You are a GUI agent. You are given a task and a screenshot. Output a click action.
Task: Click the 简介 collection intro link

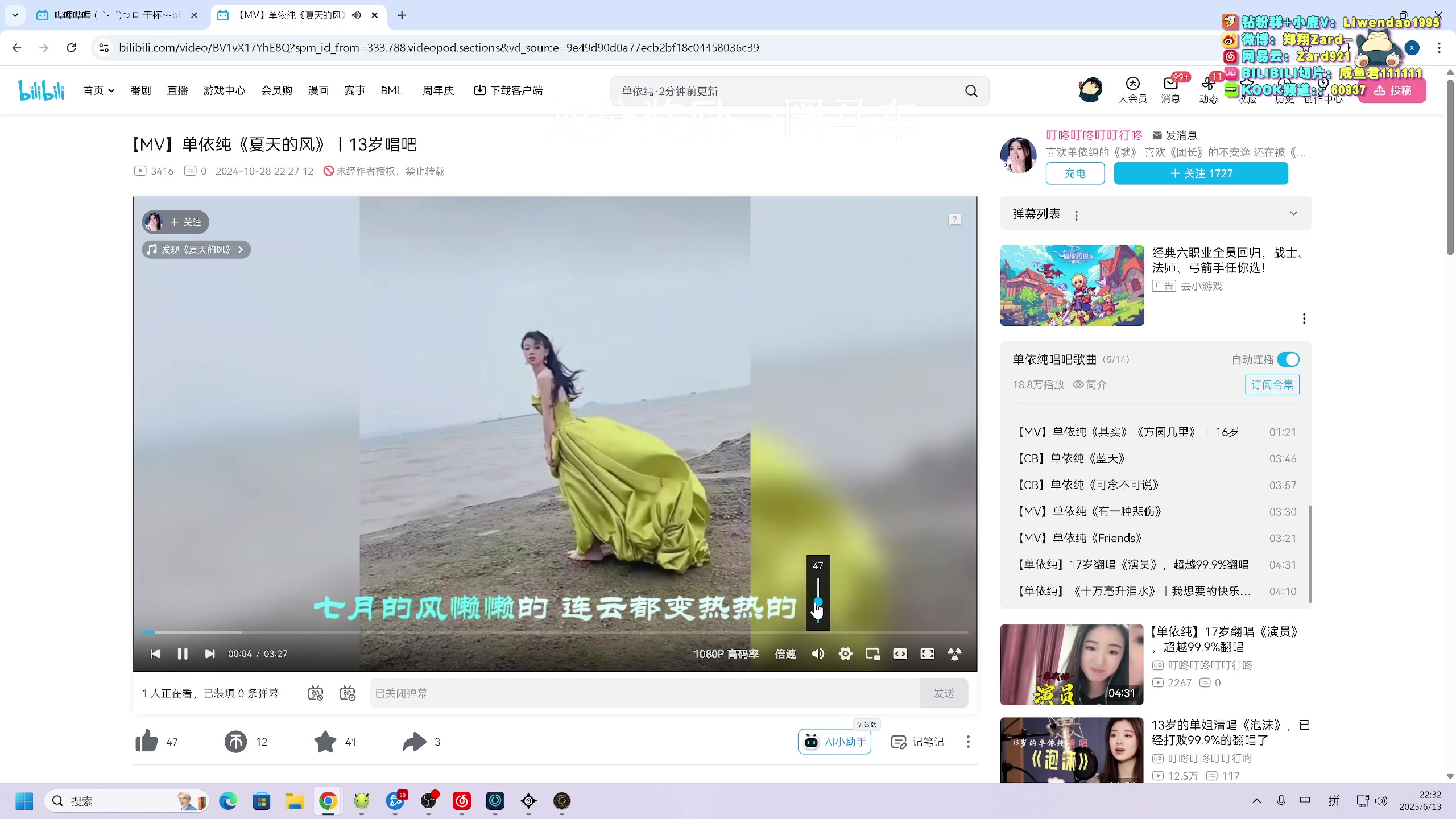1090,384
